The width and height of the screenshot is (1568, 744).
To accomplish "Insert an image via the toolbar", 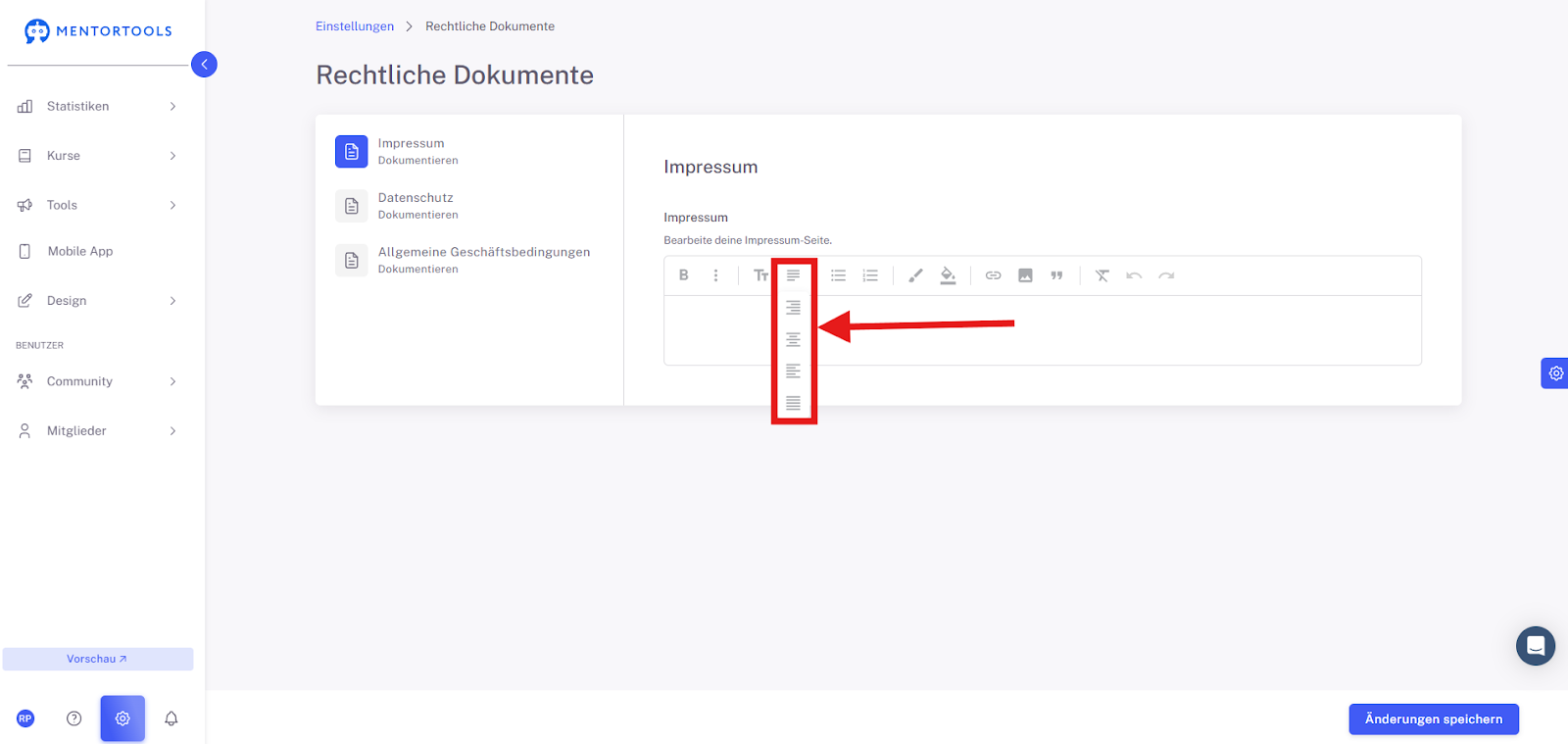I will pos(1025,275).
